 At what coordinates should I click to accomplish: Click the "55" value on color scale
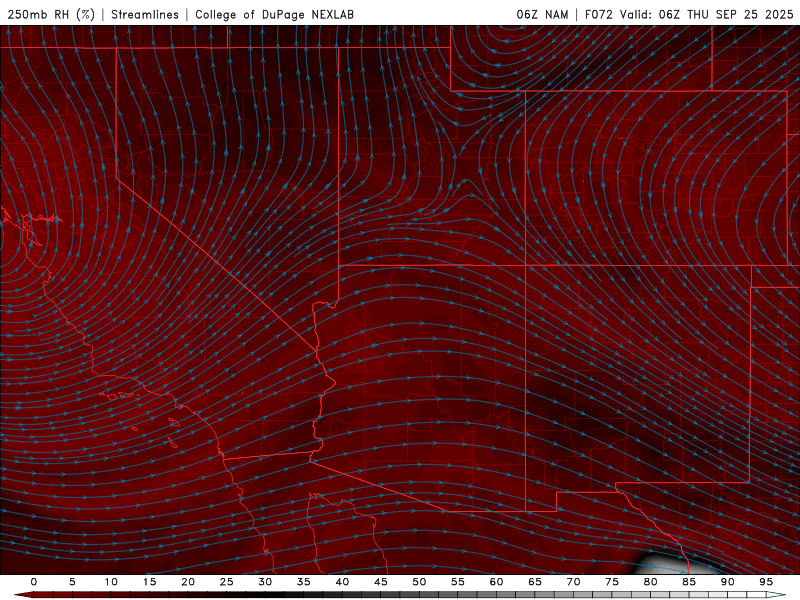tap(458, 582)
